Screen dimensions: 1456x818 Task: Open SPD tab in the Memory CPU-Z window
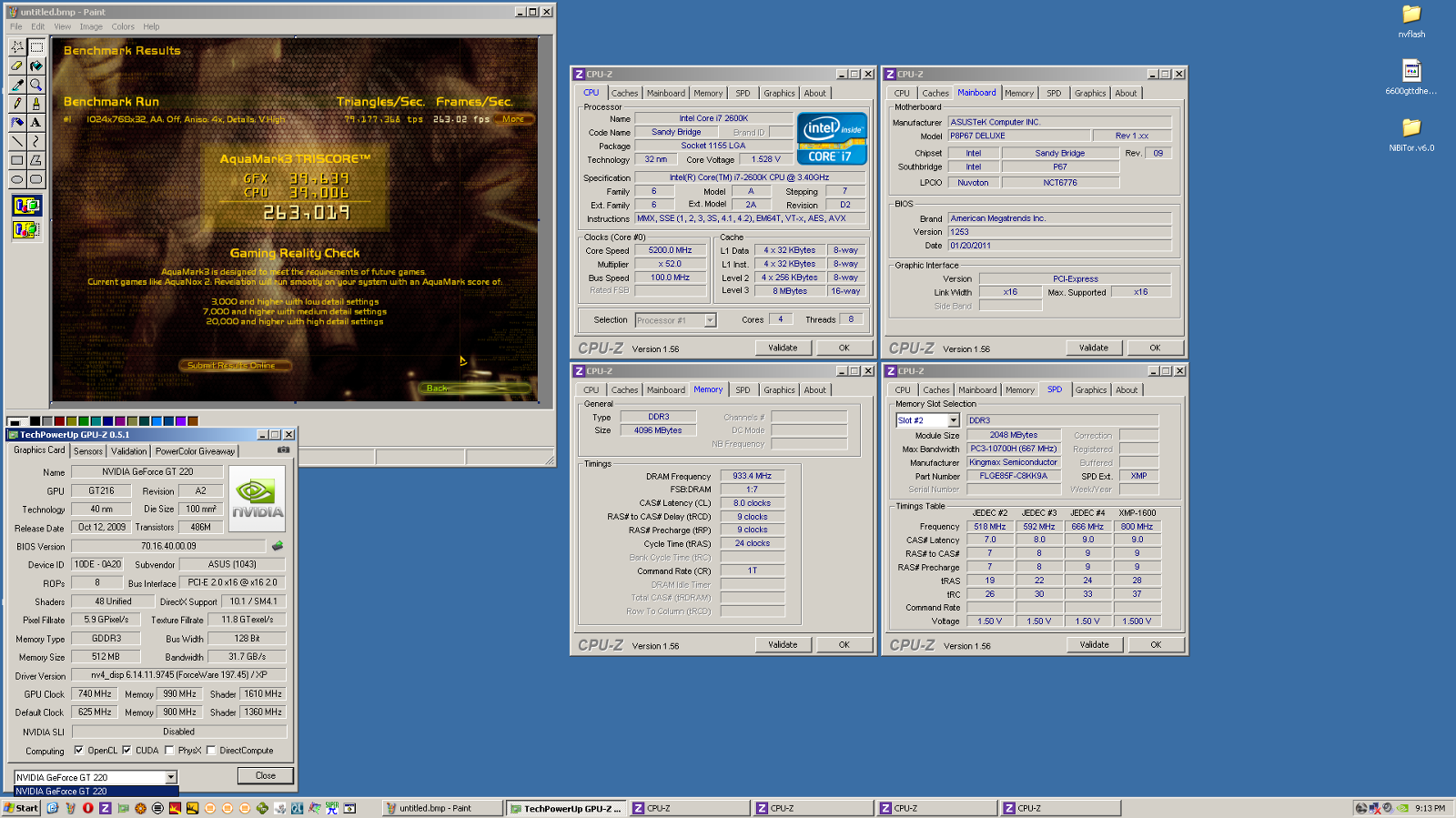click(743, 390)
